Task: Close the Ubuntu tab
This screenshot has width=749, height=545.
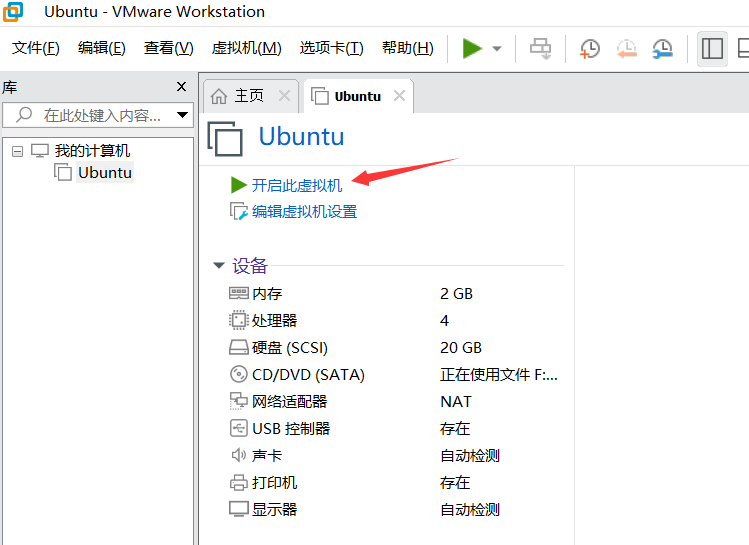Action: [x=399, y=96]
